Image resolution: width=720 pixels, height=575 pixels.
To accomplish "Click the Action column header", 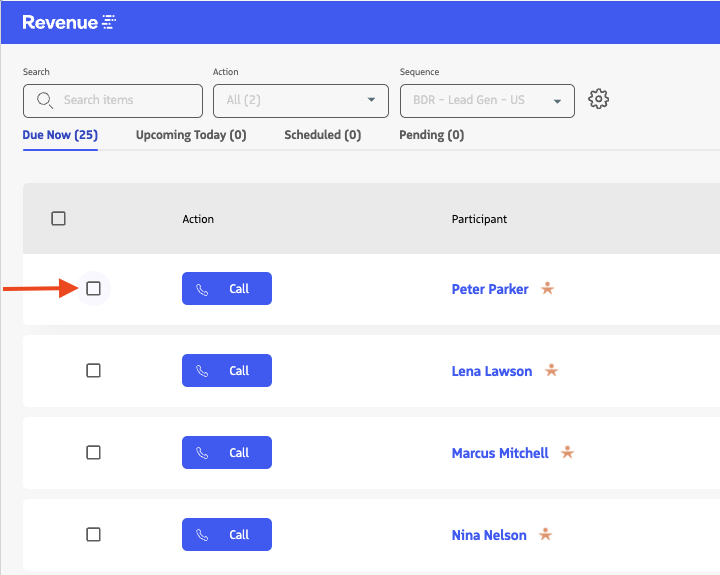I will (198, 219).
